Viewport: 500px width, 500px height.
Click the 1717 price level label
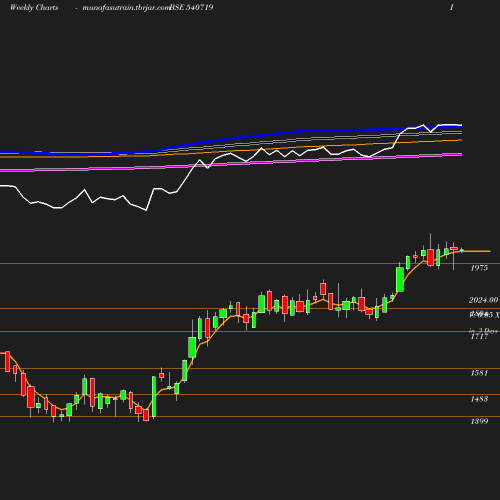pos(479,337)
